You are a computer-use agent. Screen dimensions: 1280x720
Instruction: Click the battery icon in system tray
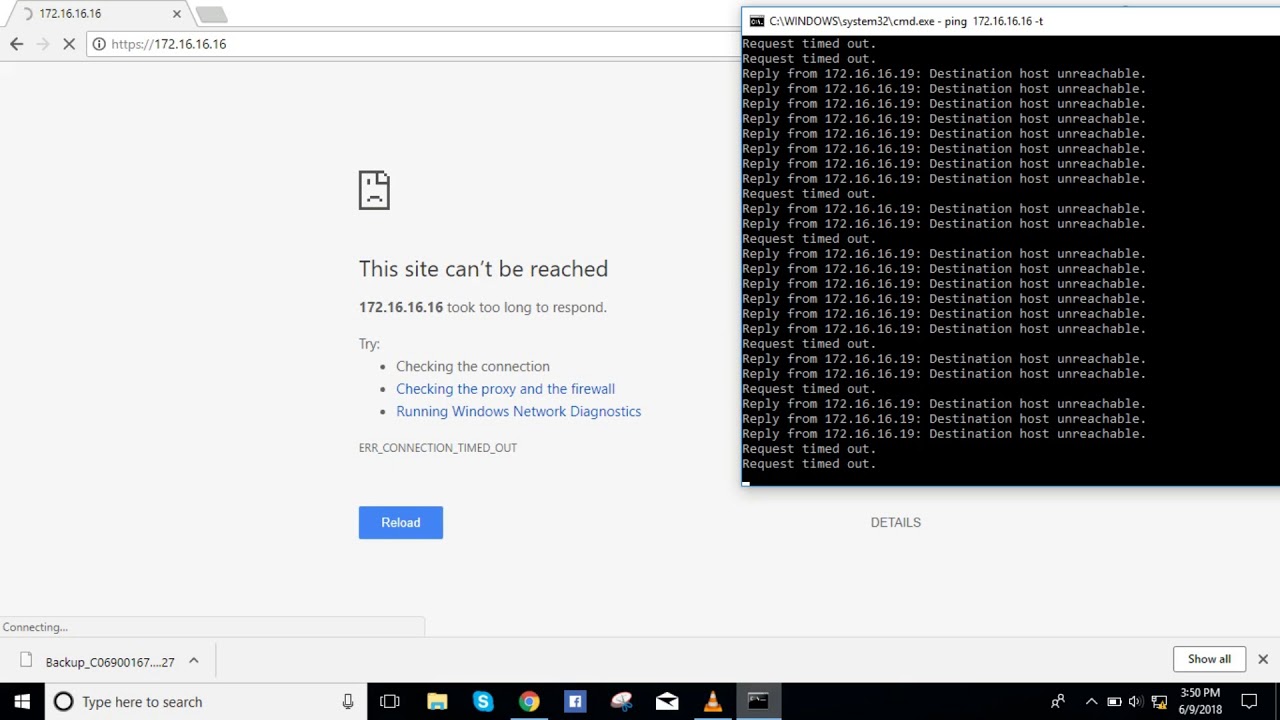click(1114, 702)
